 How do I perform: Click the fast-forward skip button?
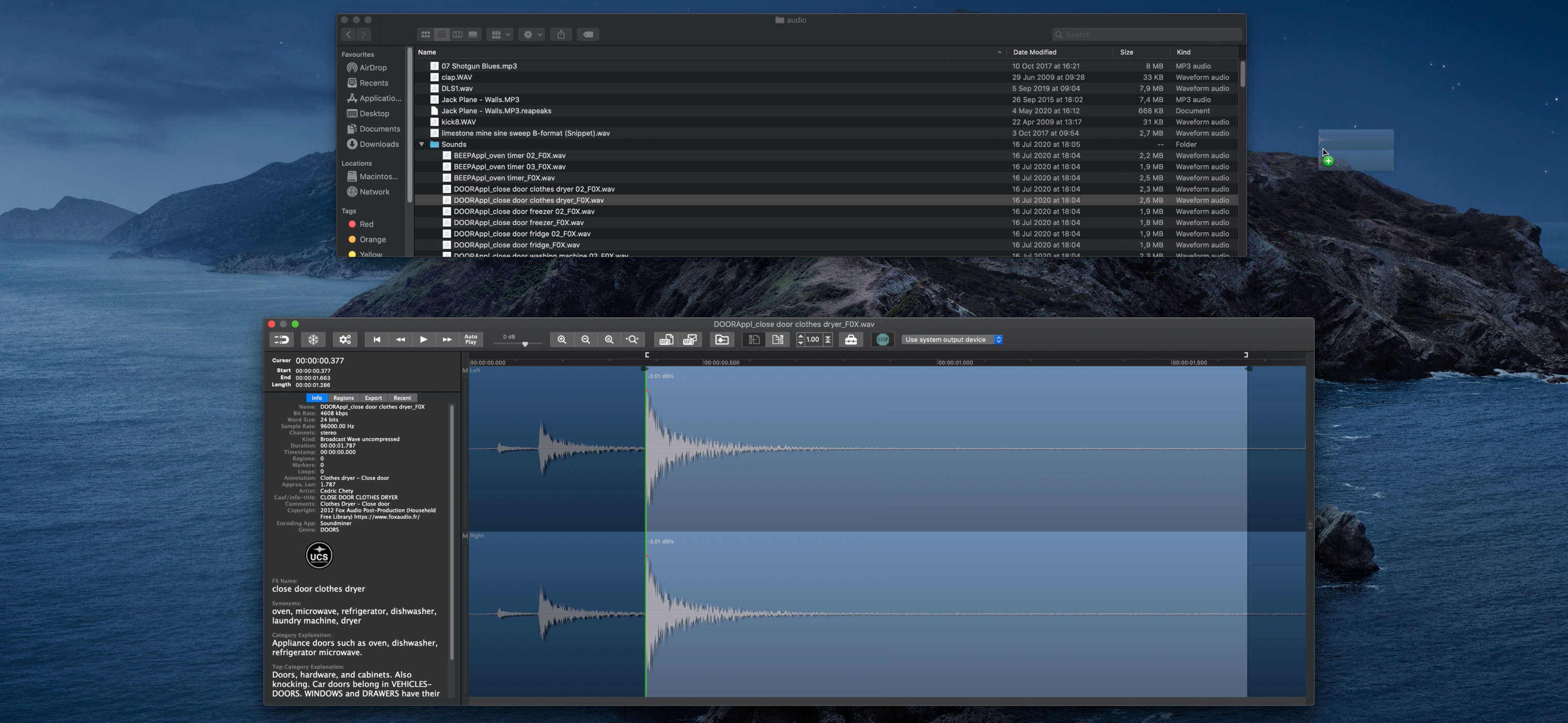(x=447, y=339)
